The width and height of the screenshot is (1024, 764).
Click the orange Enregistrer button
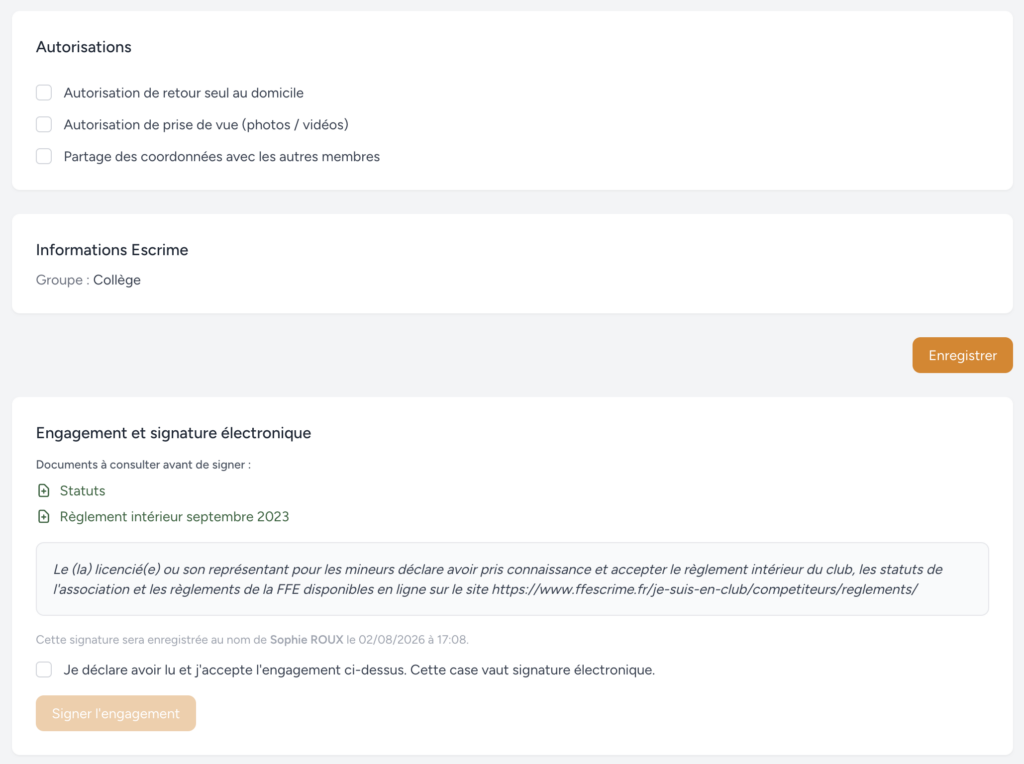(x=962, y=355)
